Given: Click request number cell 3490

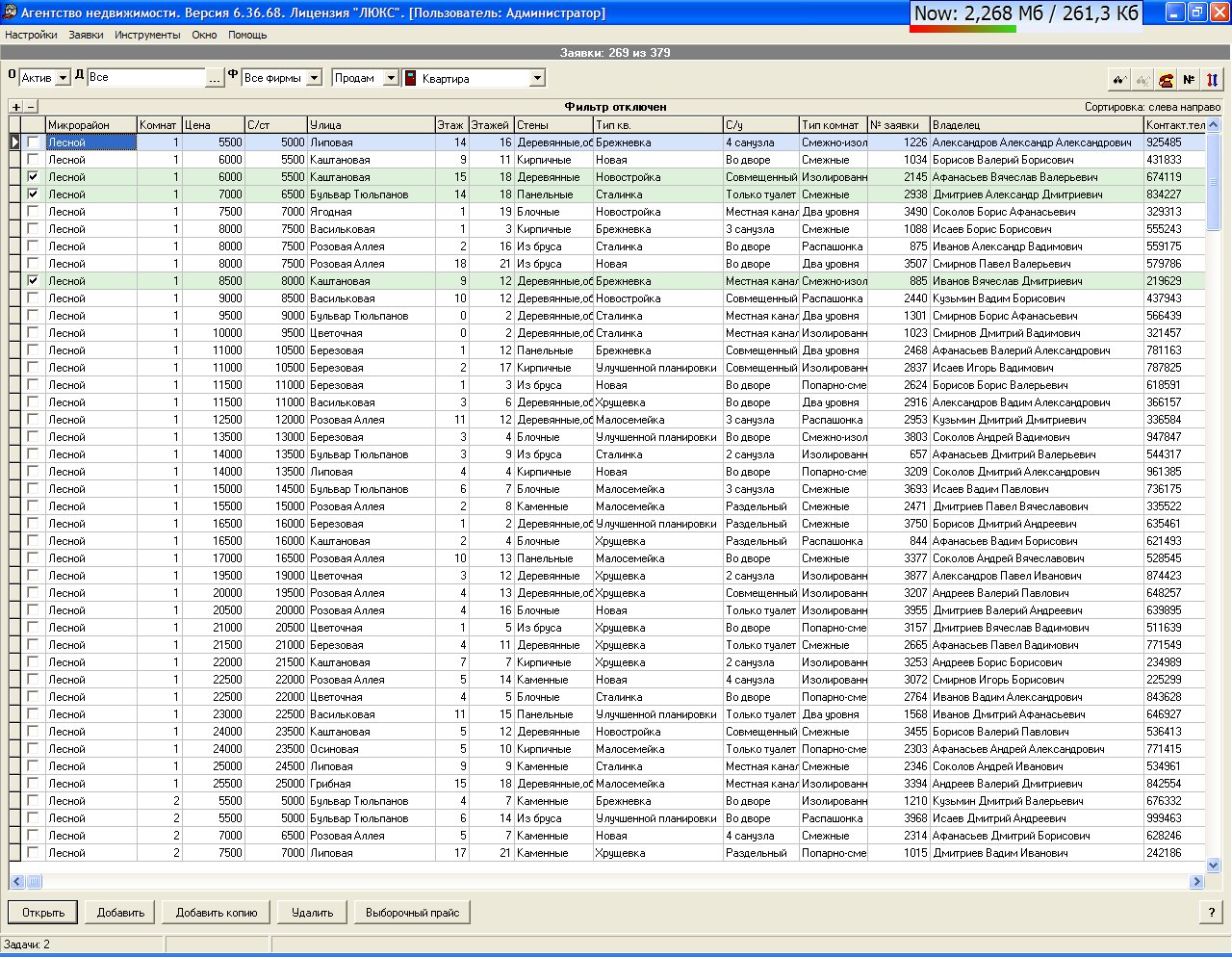Looking at the screenshot, I should point(898,212).
